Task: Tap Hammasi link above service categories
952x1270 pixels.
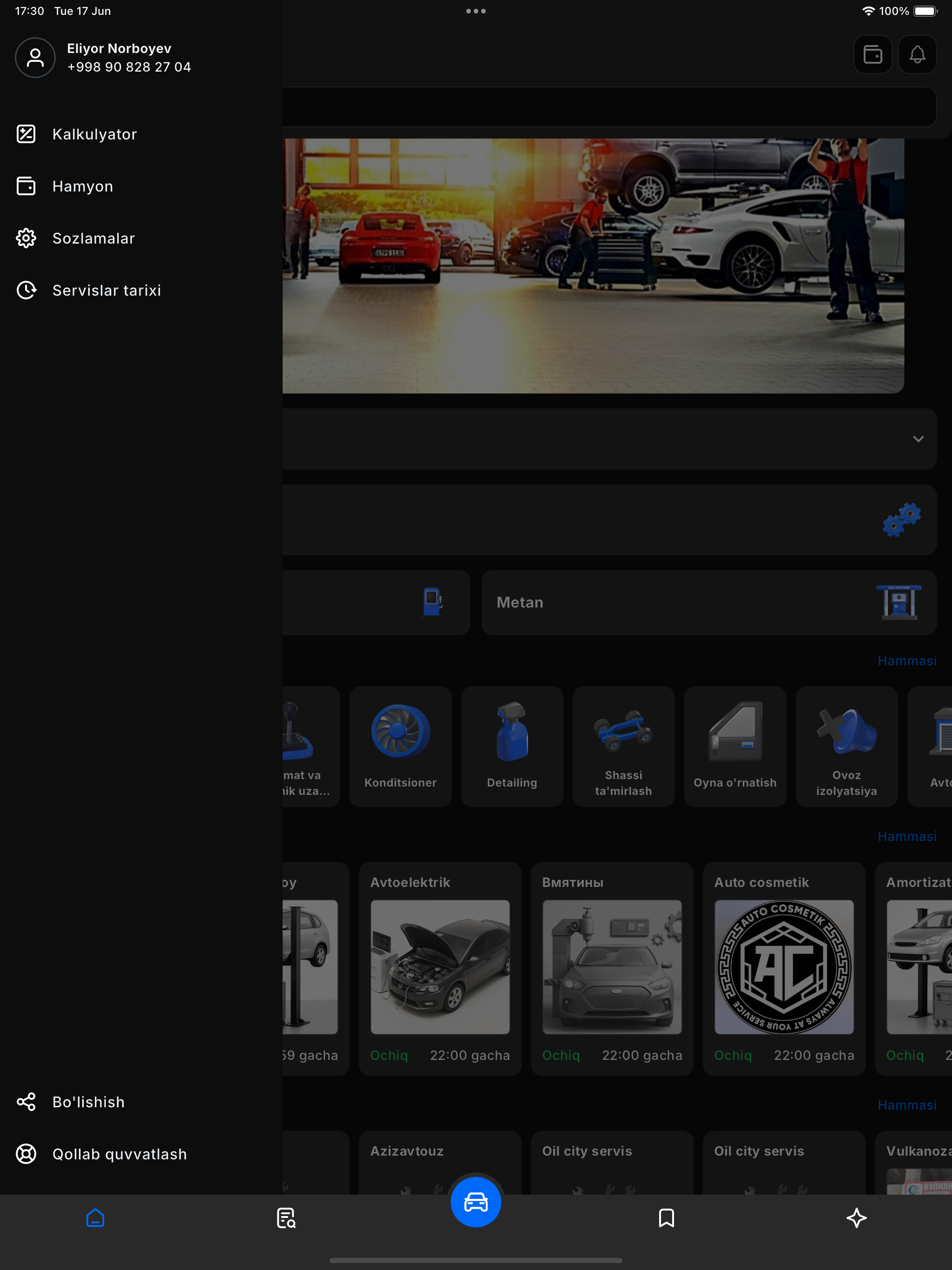Action: [x=906, y=661]
